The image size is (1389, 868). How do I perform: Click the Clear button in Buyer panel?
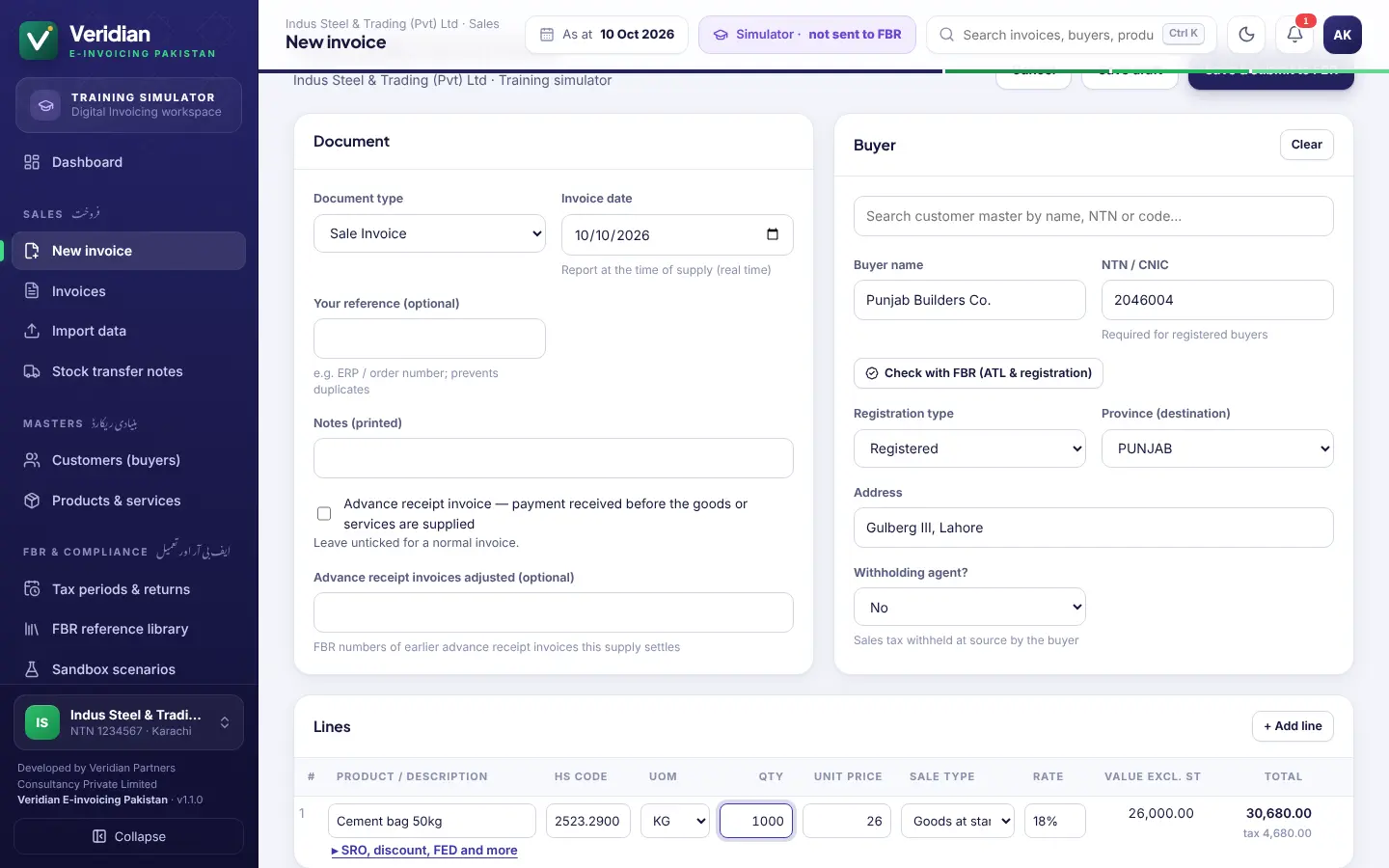point(1306,145)
